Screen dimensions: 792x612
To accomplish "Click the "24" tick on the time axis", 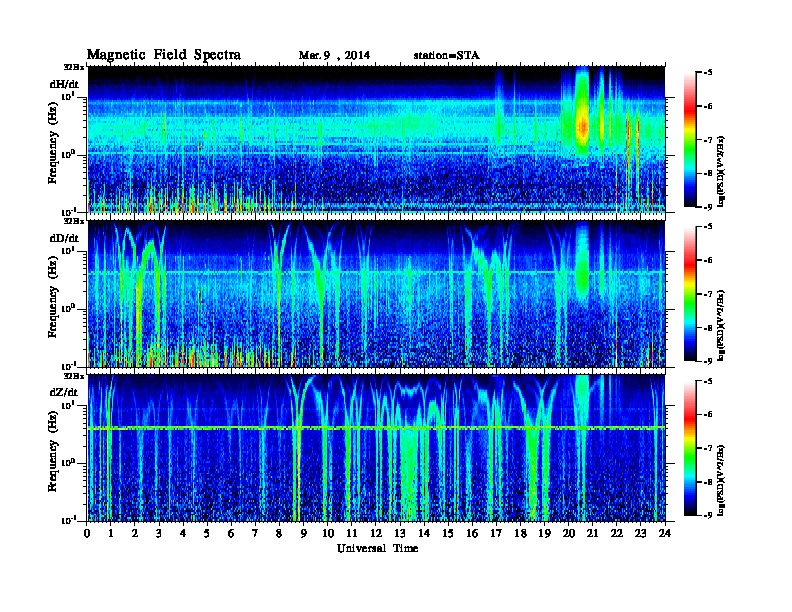I will pyautogui.click(x=665, y=533).
